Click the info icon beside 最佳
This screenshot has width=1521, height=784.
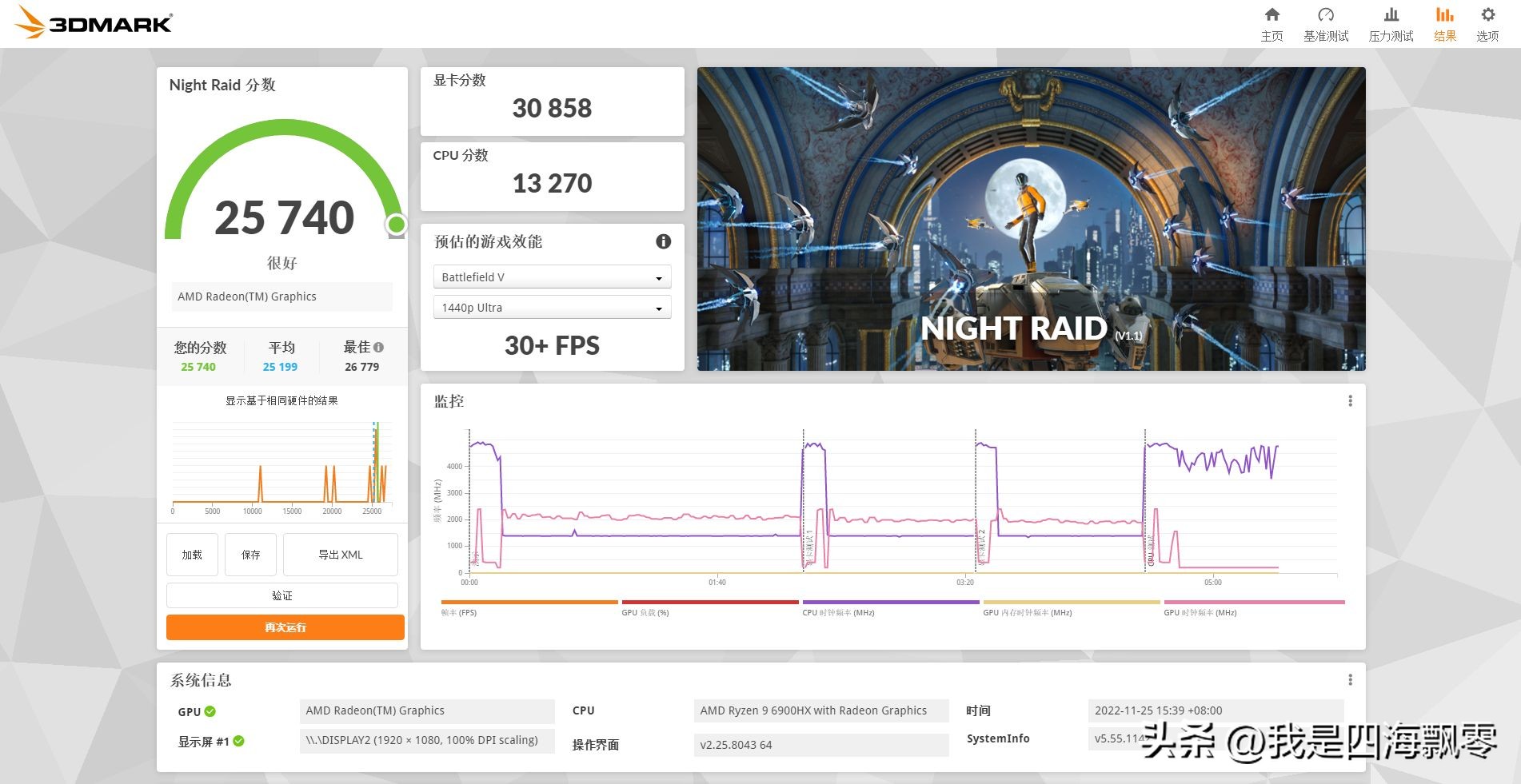378,348
